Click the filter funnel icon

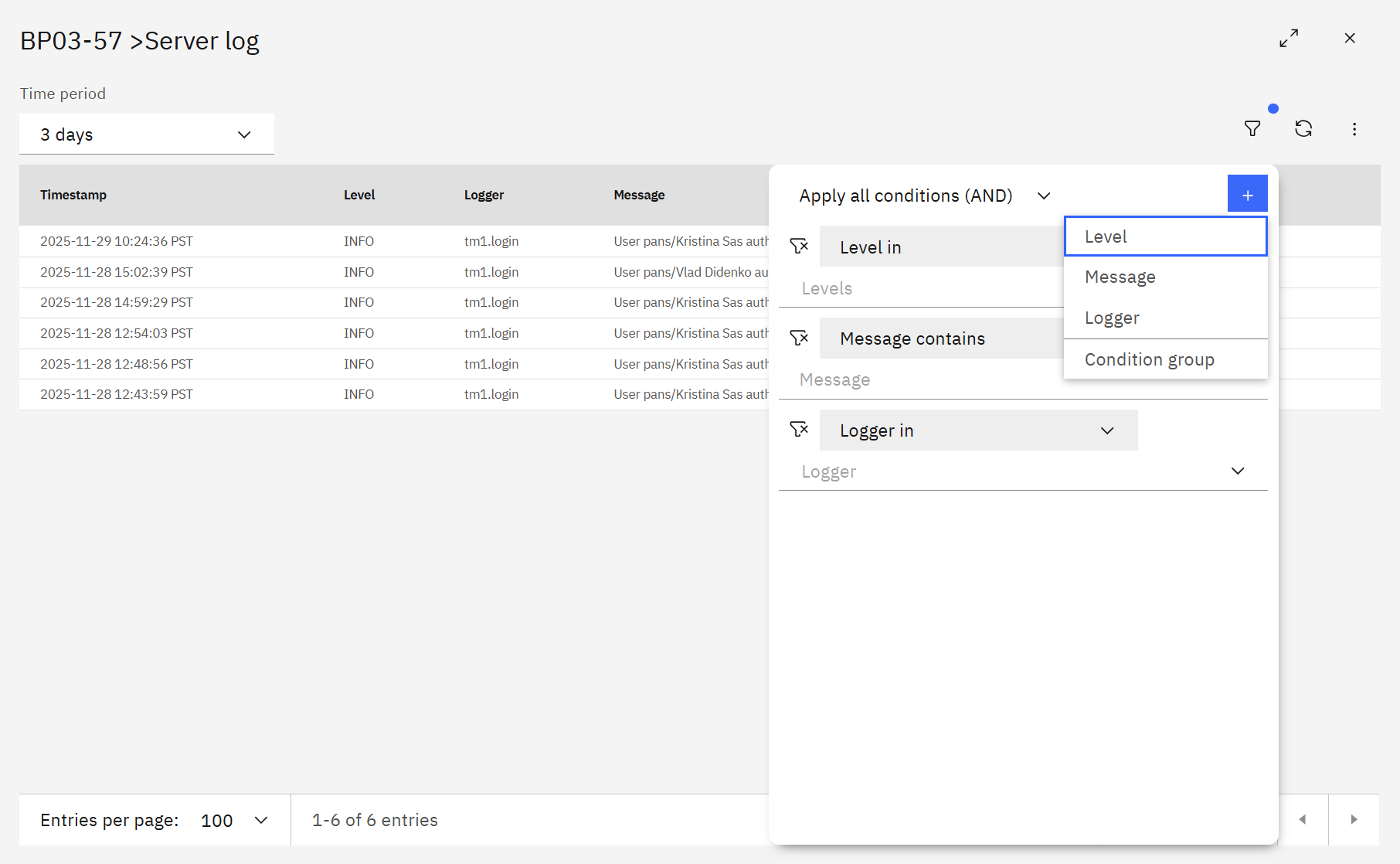pos(1252,129)
